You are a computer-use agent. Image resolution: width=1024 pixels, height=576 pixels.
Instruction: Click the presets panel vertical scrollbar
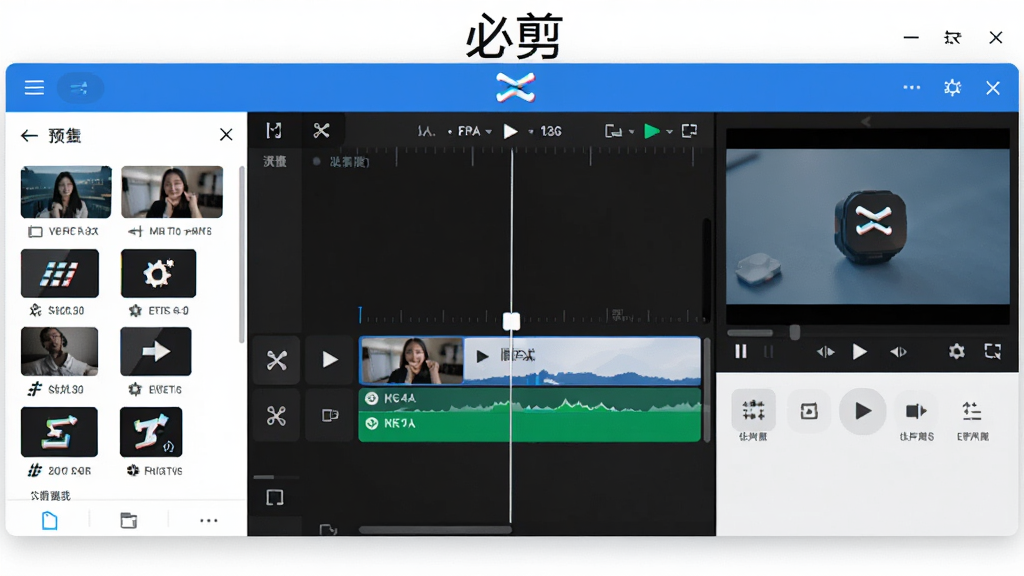pos(242,255)
